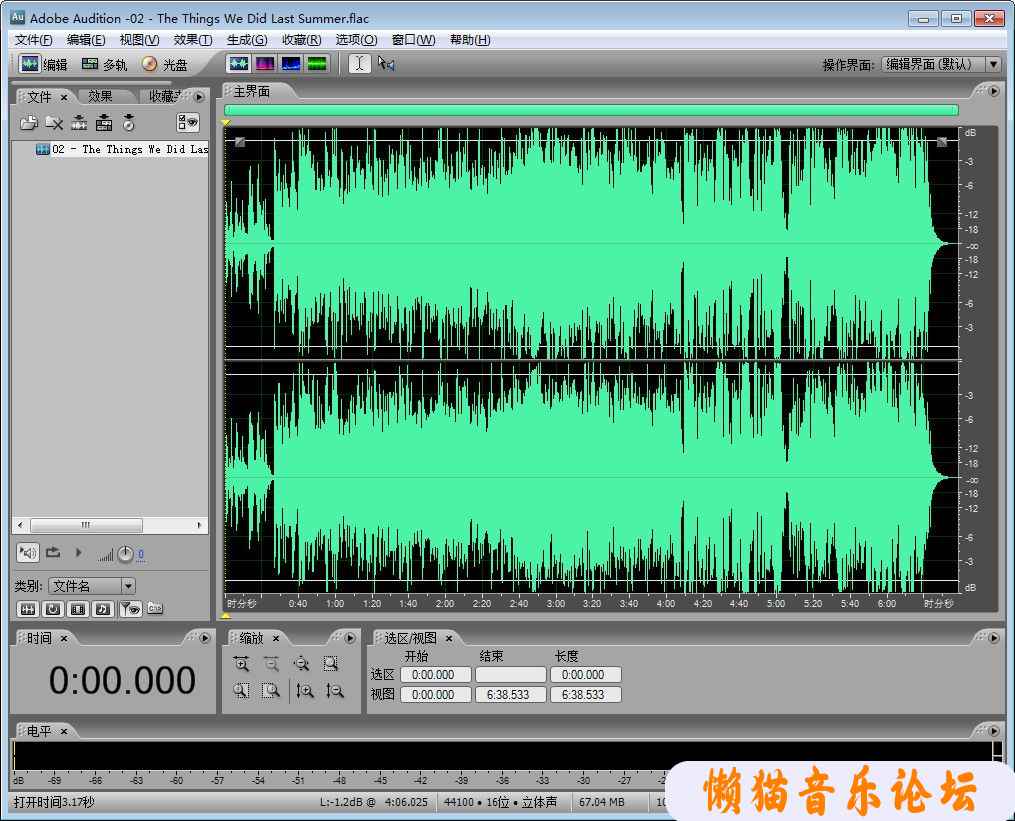Viewport: 1015px width, 821px height.
Task: Open the 选区/视图 panel options arrow
Action: coord(994,638)
